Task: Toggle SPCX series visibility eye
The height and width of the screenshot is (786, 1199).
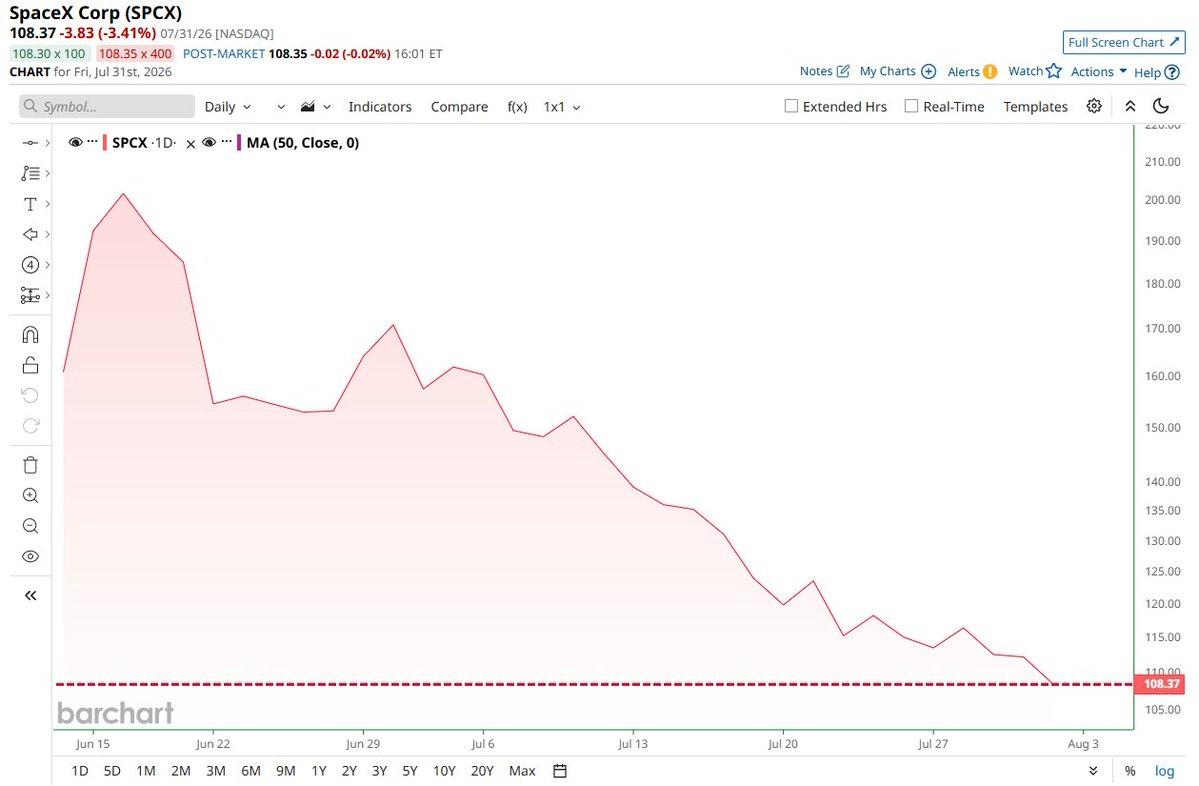Action: (x=75, y=142)
